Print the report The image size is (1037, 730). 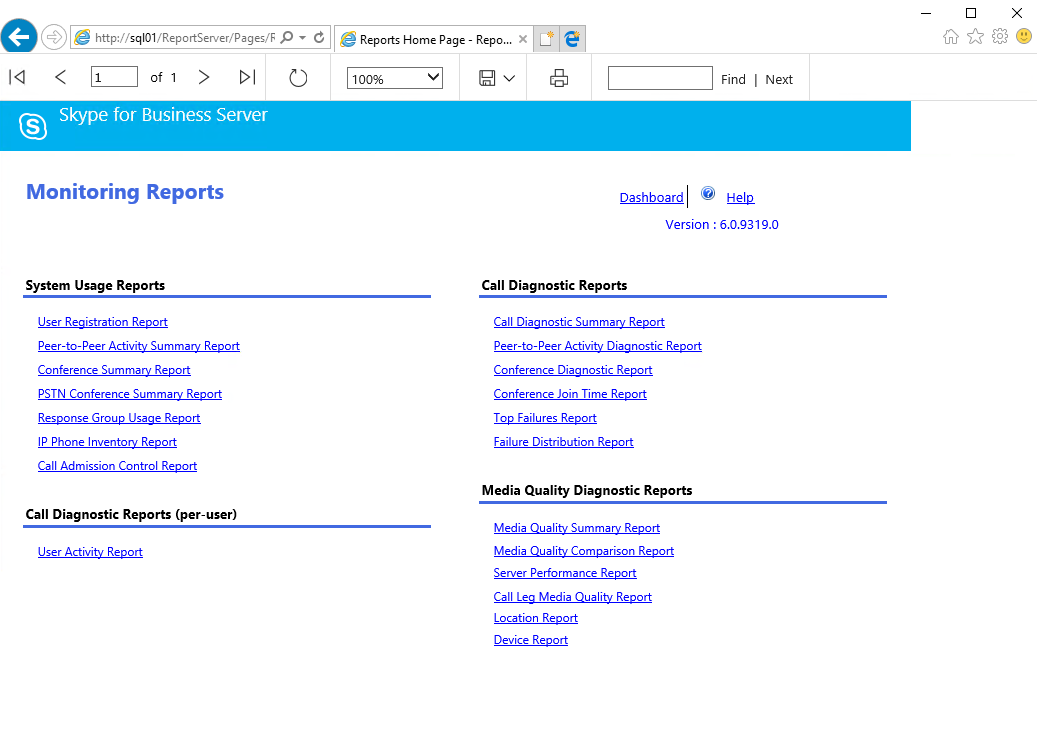click(559, 78)
